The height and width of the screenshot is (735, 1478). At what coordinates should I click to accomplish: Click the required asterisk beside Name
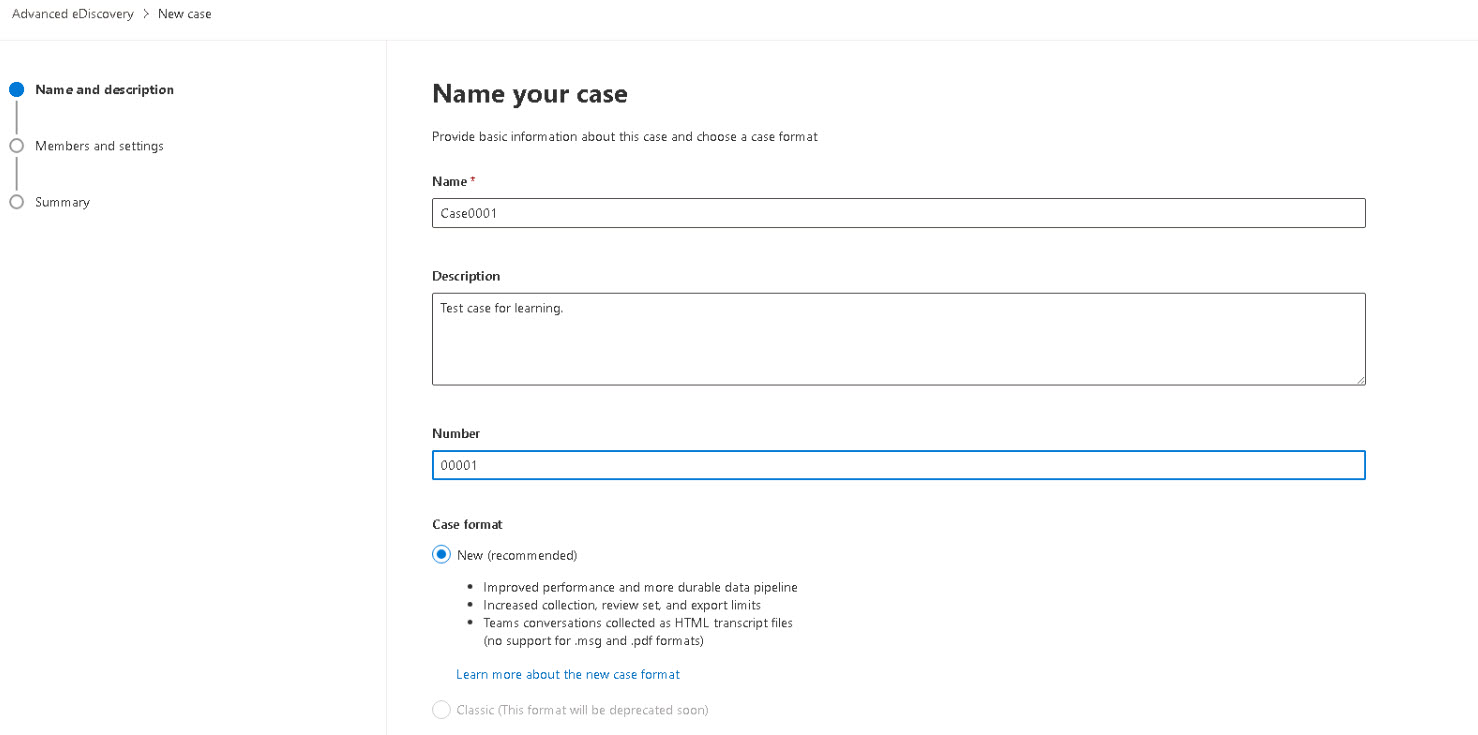[470, 178]
